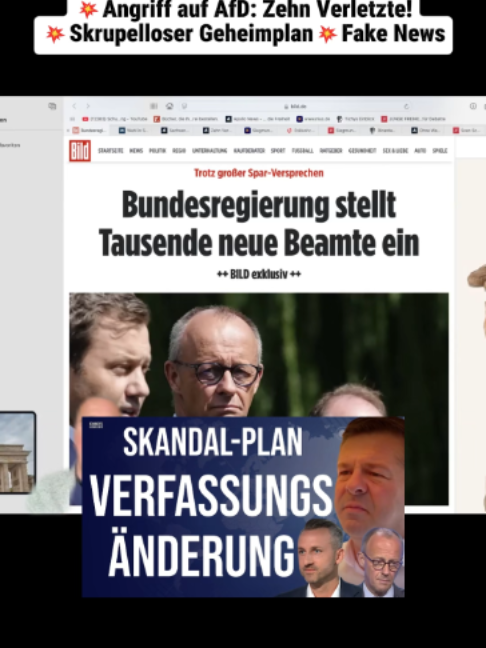Click the Brandenburg Gate thumbnail
The height and width of the screenshot is (648, 486).
(17, 453)
